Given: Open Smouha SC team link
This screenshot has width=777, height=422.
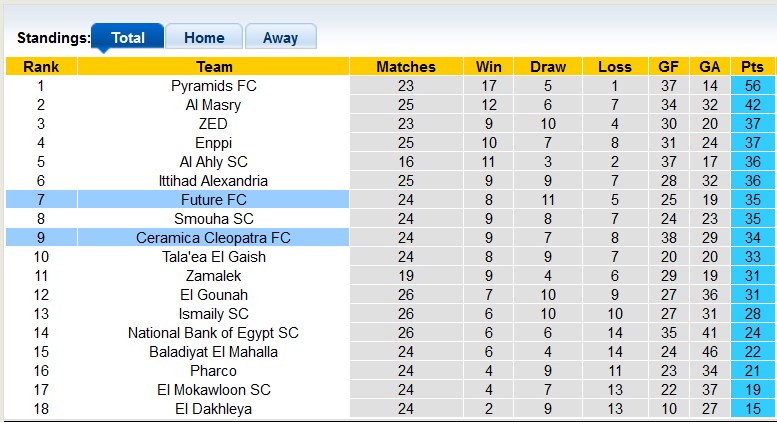Looking at the screenshot, I should (213, 219).
